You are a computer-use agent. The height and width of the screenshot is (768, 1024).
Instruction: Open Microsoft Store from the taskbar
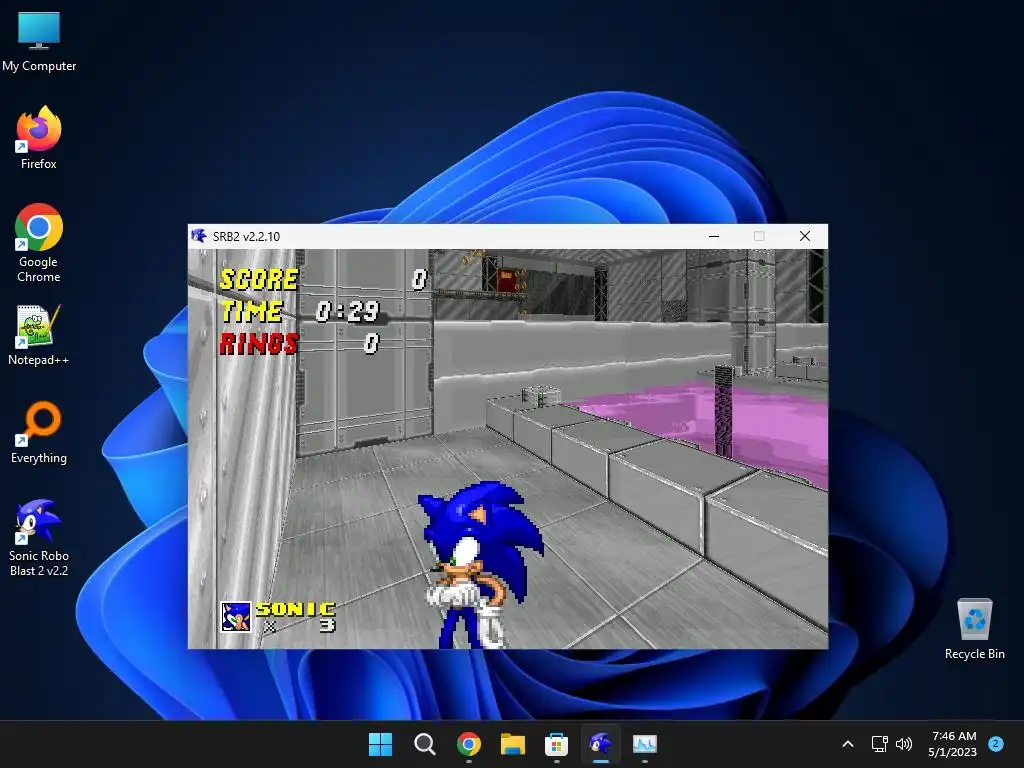(556, 744)
